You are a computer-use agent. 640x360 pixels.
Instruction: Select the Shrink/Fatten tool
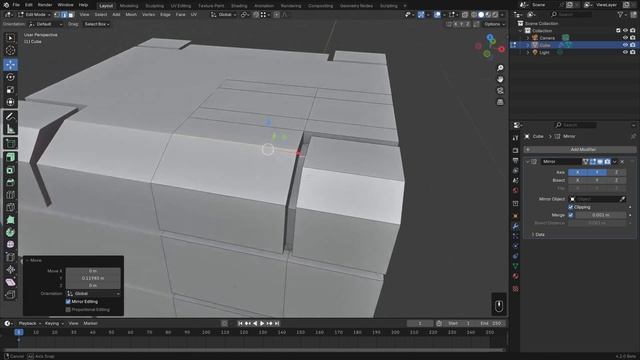click(x=10, y=269)
